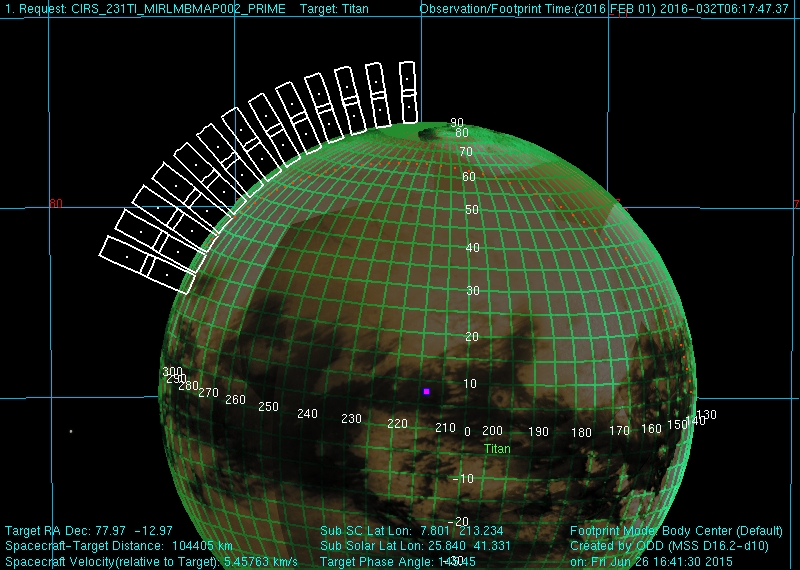The image size is (800, 570).
Task: Click the magenta sub-spacecraft point marker
Action: [x=427, y=391]
